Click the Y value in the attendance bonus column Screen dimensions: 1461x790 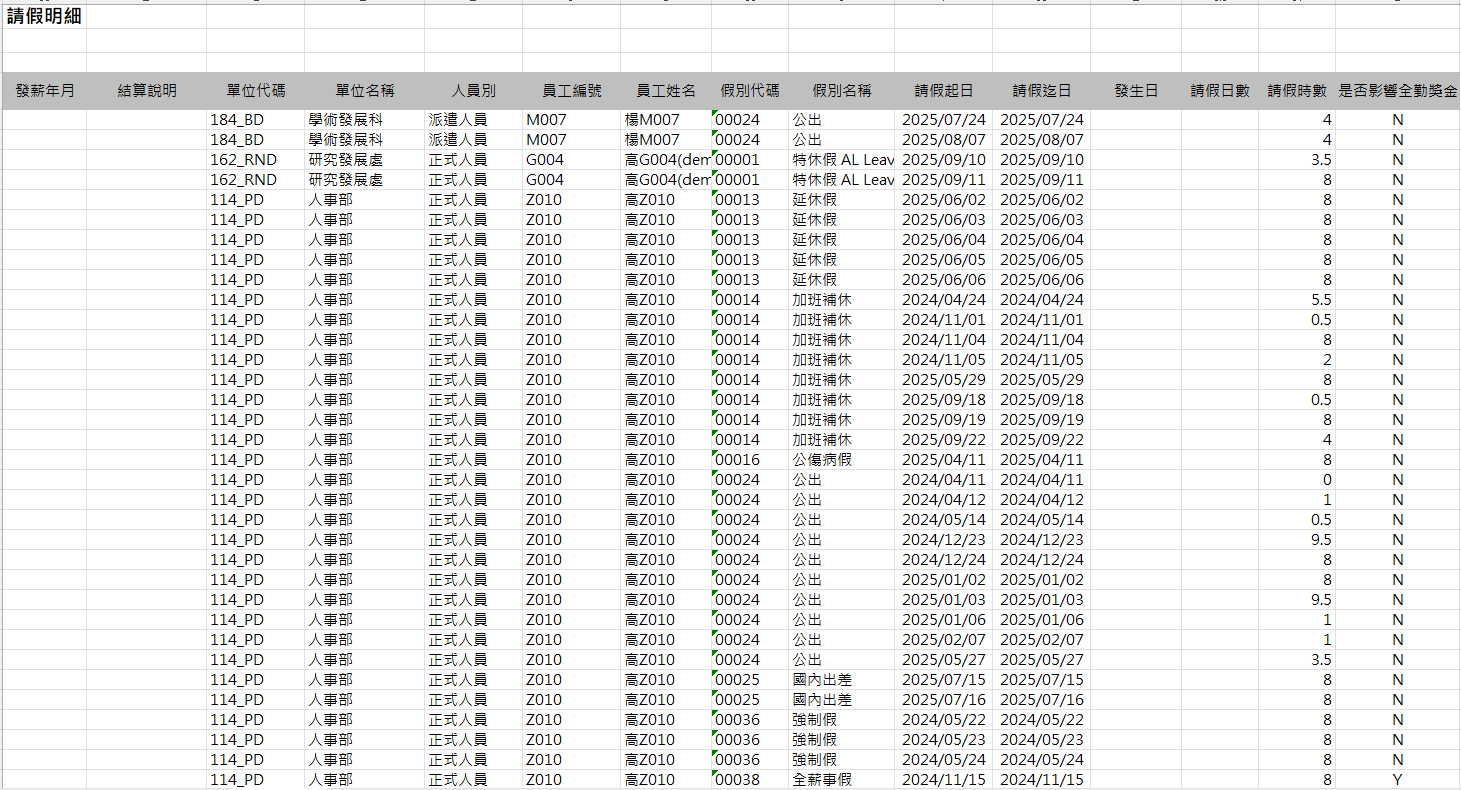click(x=1397, y=780)
